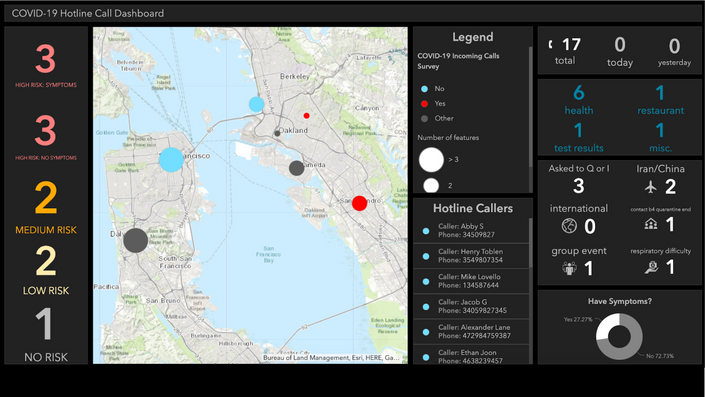Click the quarantine house icon
The image size is (705, 397).
pos(651,224)
